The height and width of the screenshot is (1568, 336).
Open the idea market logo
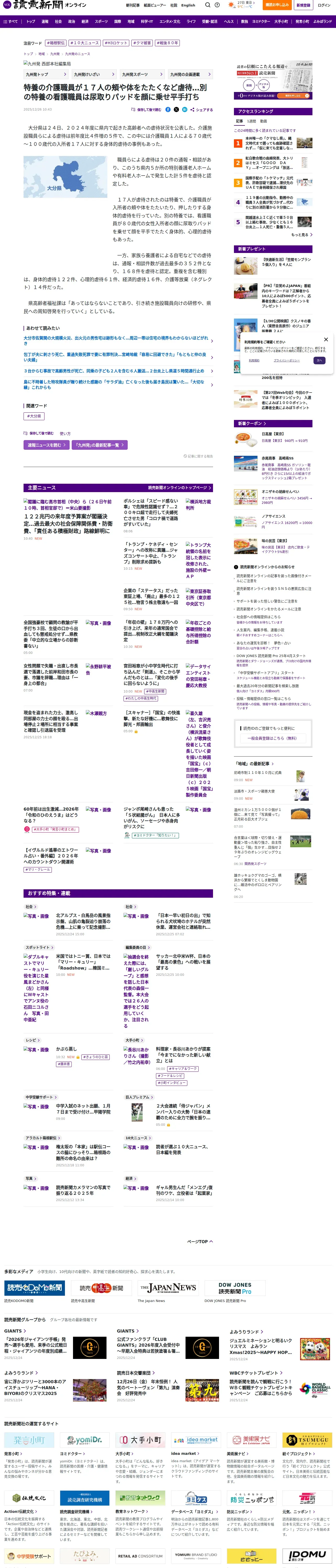click(196, 1440)
